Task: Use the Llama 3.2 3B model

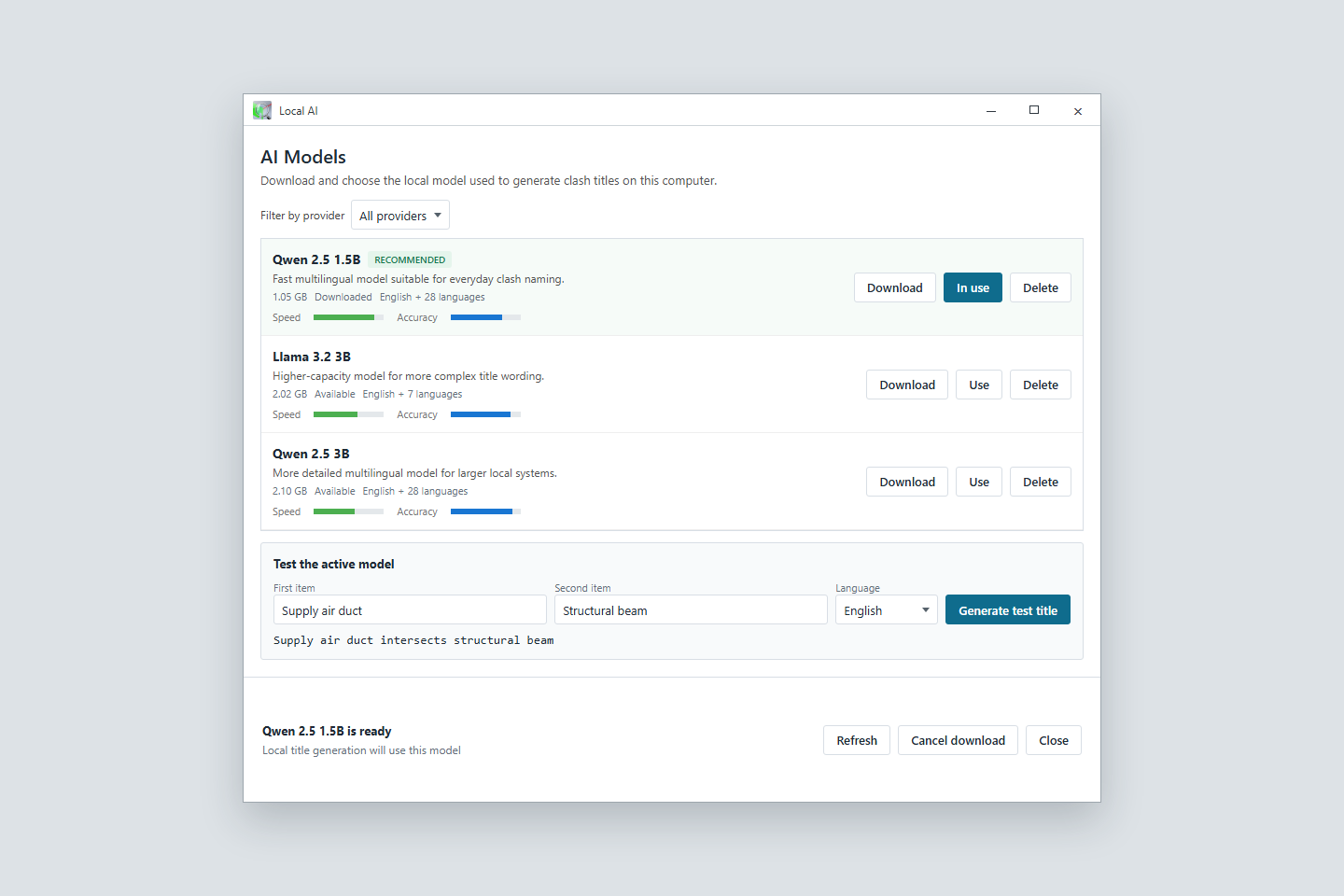Action: [x=979, y=385]
